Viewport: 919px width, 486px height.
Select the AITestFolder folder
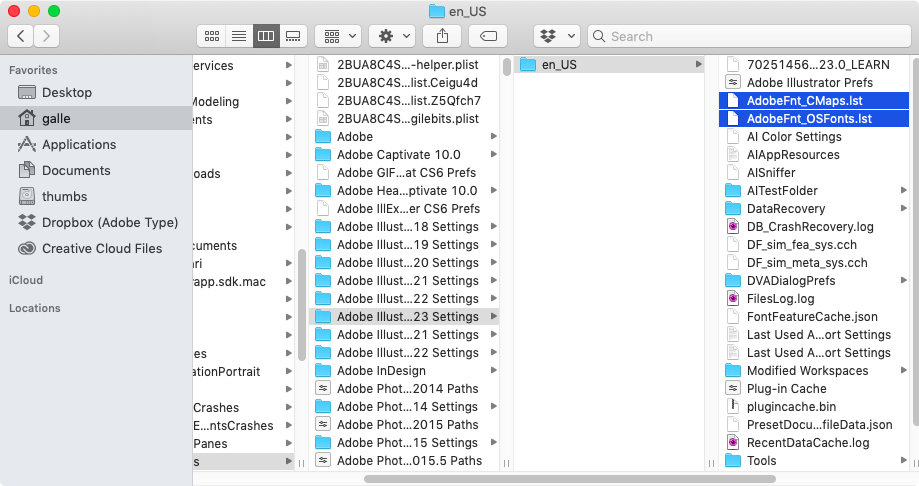[814, 191]
